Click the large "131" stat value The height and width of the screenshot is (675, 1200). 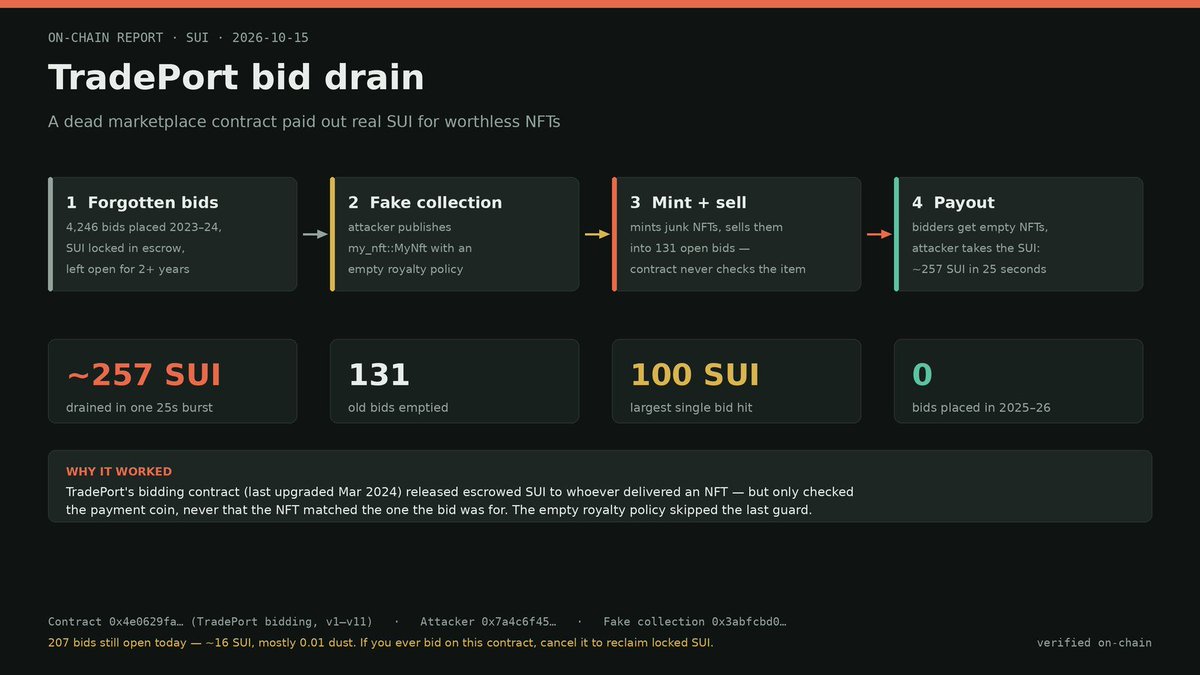point(379,375)
